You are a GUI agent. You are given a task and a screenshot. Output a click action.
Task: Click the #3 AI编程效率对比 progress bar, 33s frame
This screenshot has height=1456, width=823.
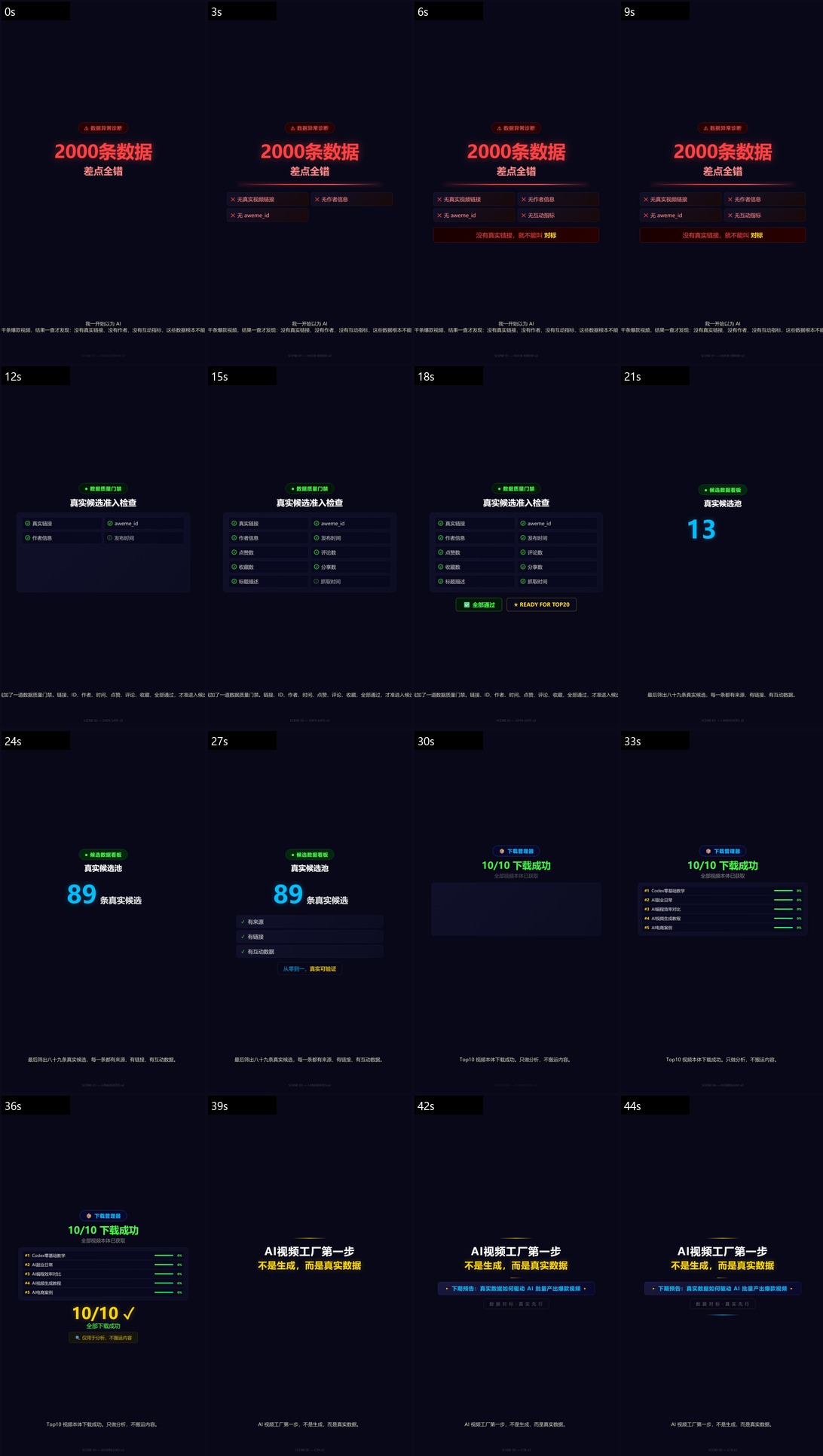point(783,909)
